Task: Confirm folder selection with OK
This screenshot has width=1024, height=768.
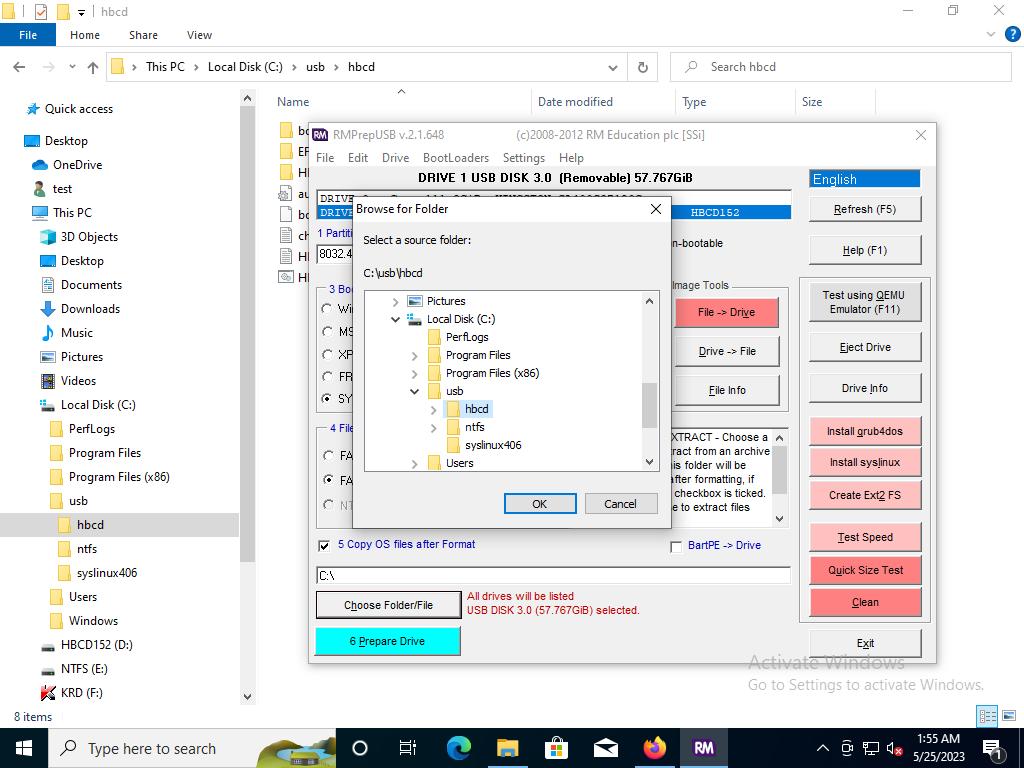Action: [539, 504]
